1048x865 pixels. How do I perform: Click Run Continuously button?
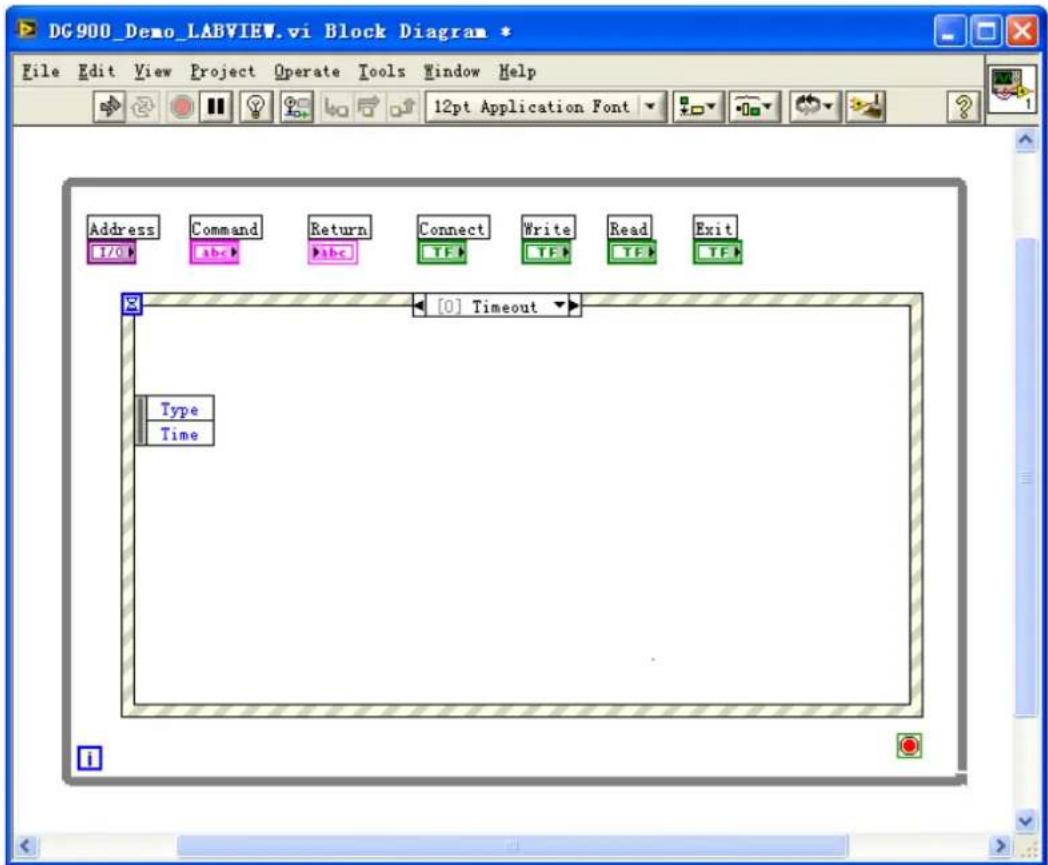tap(142, 107)
